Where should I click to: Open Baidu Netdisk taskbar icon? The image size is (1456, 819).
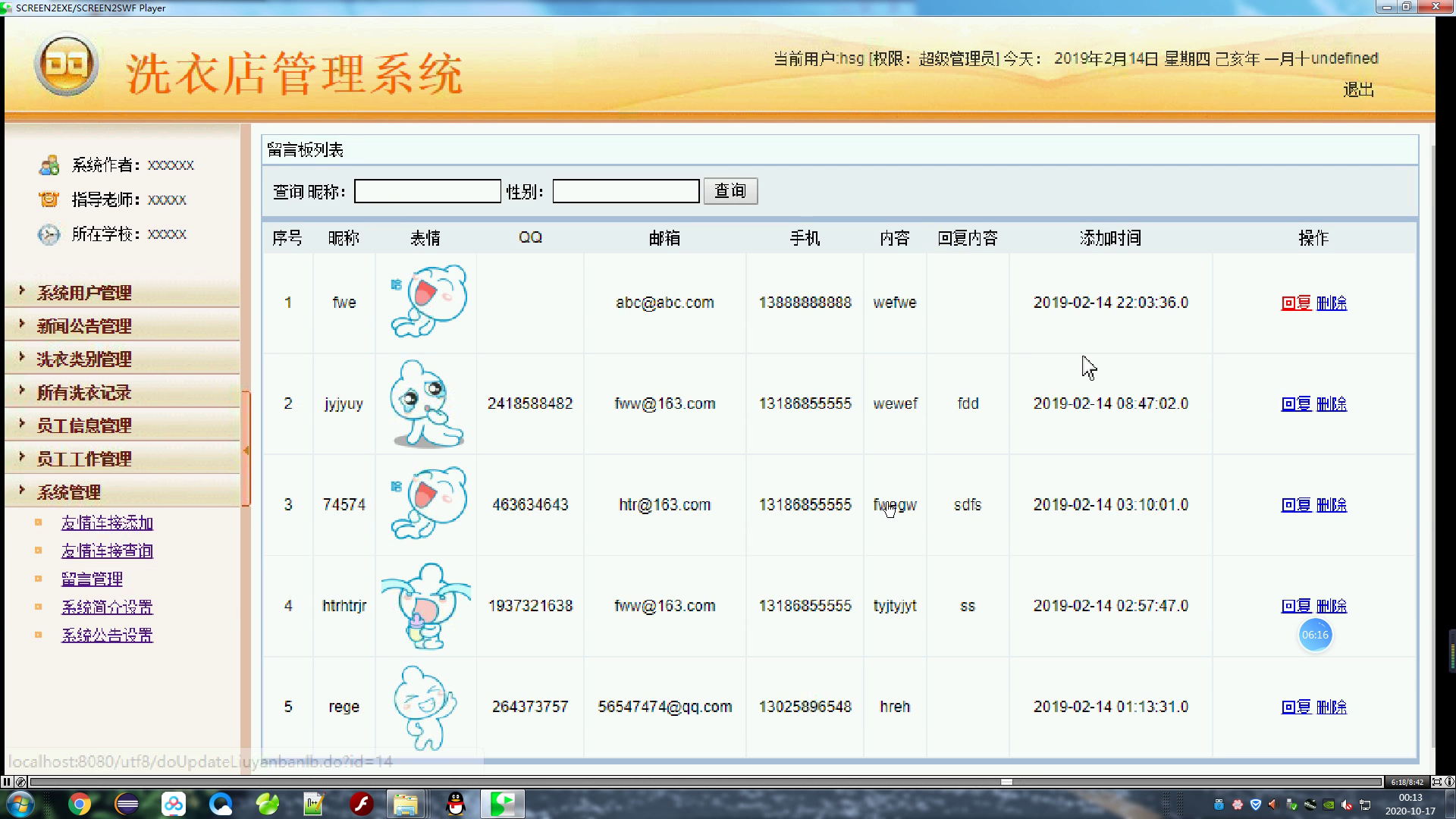(174, 804)
